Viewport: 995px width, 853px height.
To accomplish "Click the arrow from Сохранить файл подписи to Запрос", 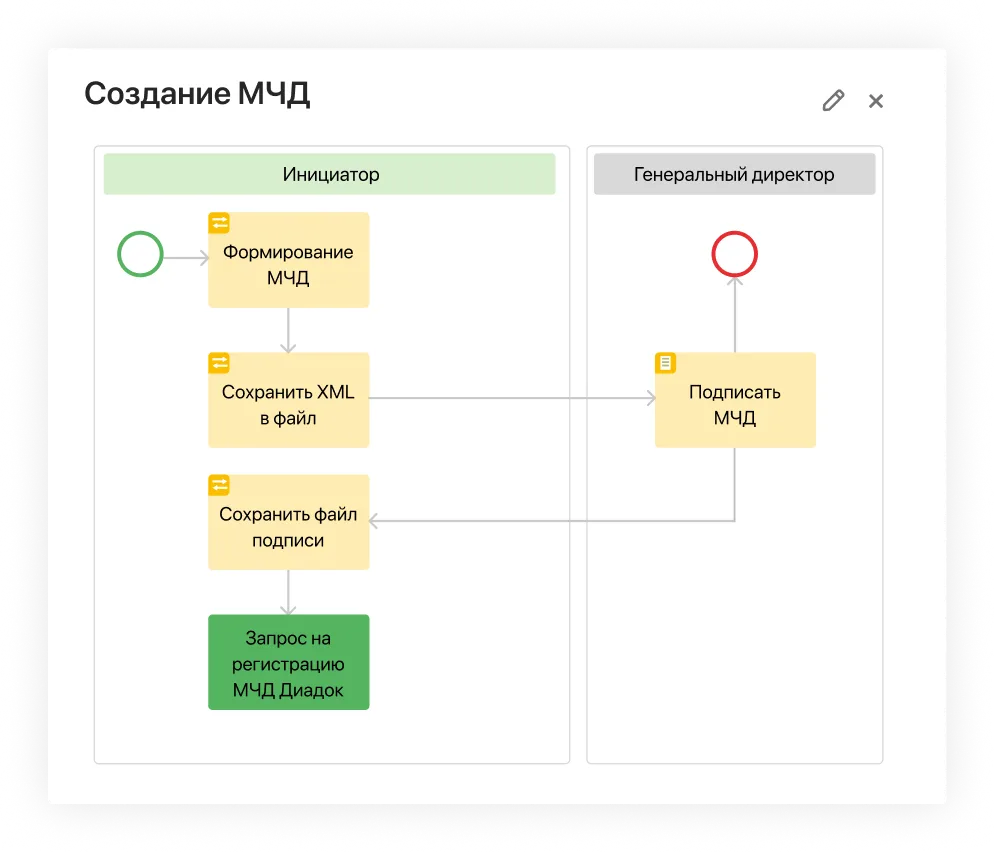I will point(288,592).
